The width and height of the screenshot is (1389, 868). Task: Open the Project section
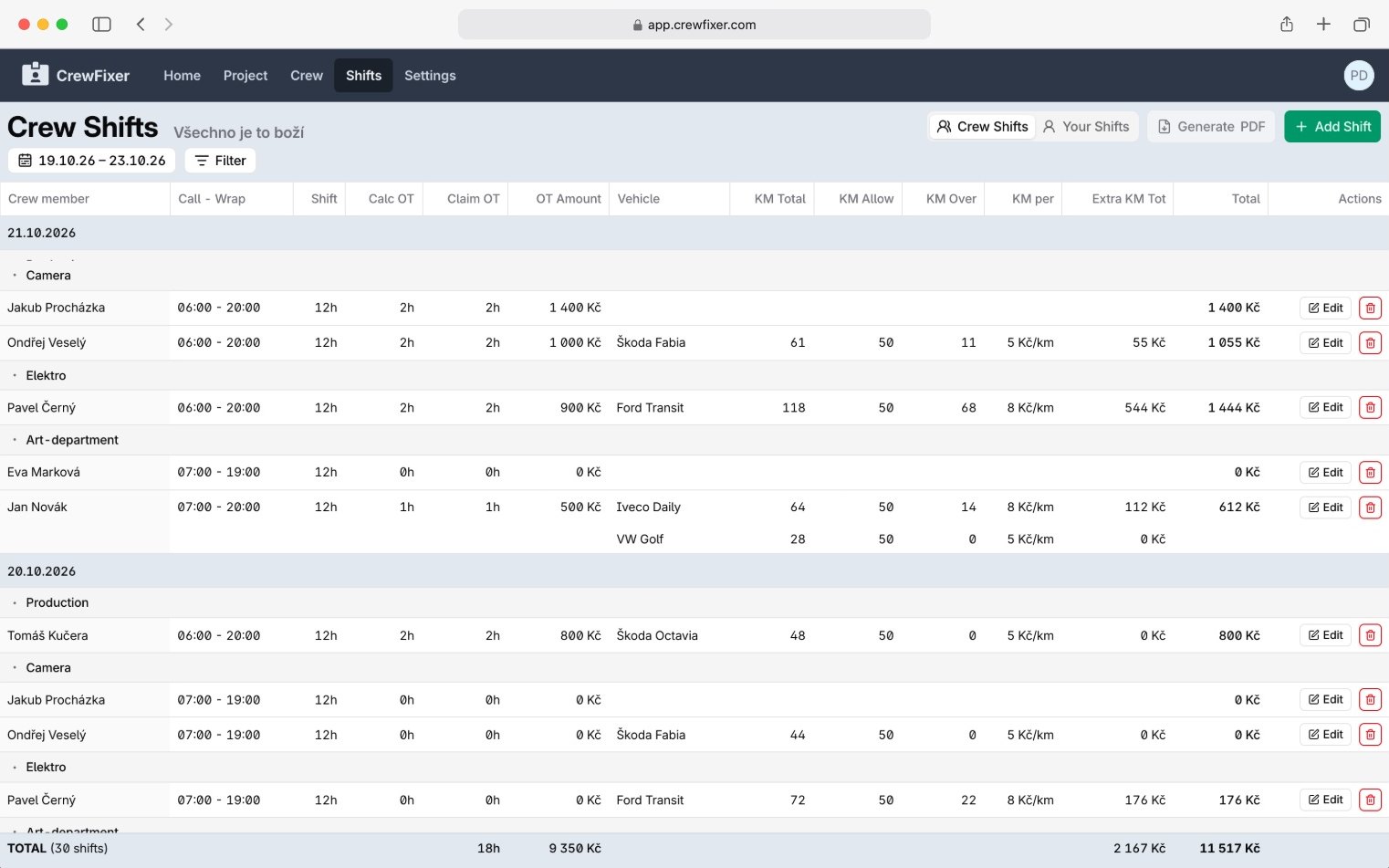245,76
